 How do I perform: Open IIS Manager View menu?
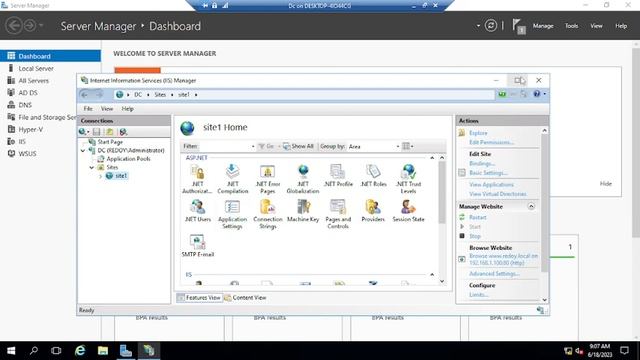pos(107,109)
